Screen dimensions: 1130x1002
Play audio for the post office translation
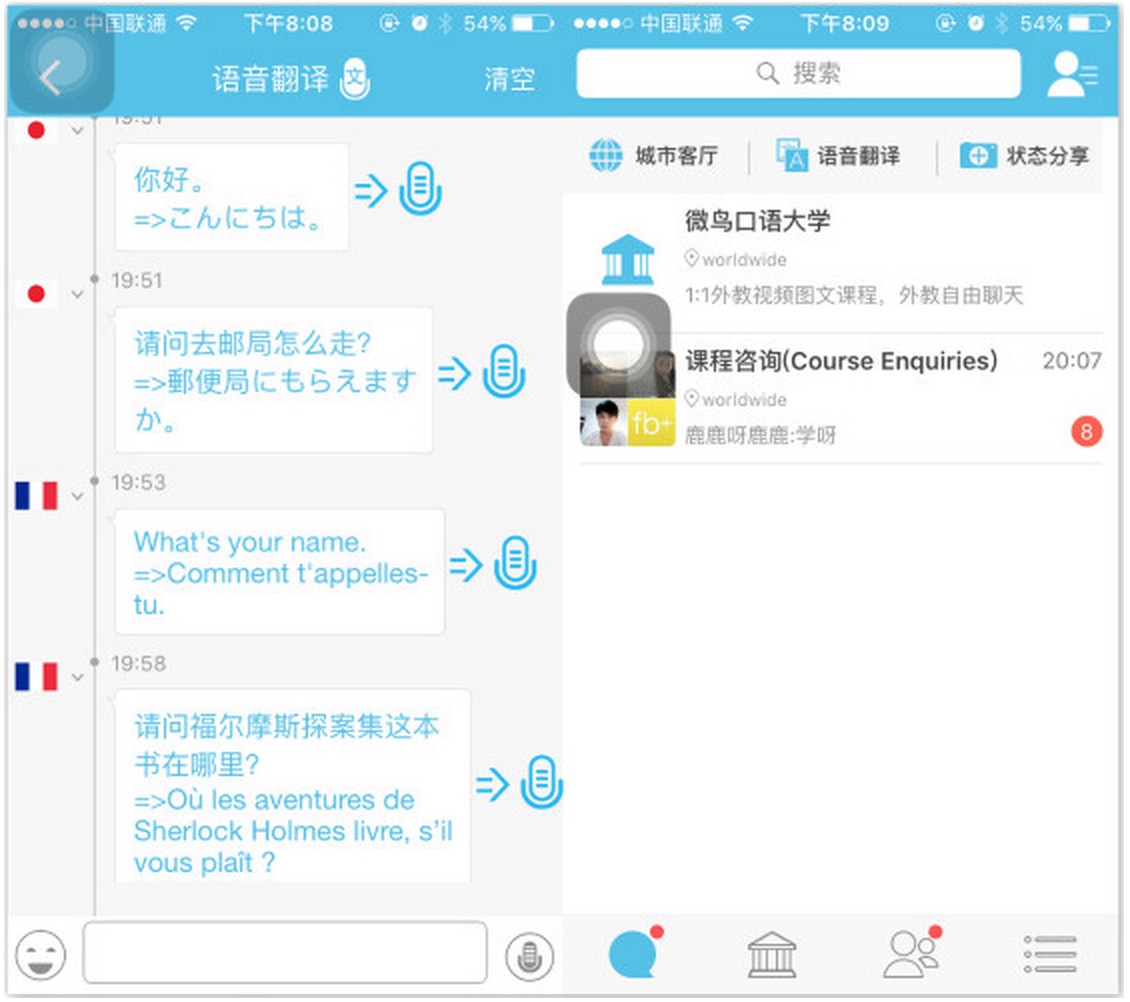tap(504, 372)
